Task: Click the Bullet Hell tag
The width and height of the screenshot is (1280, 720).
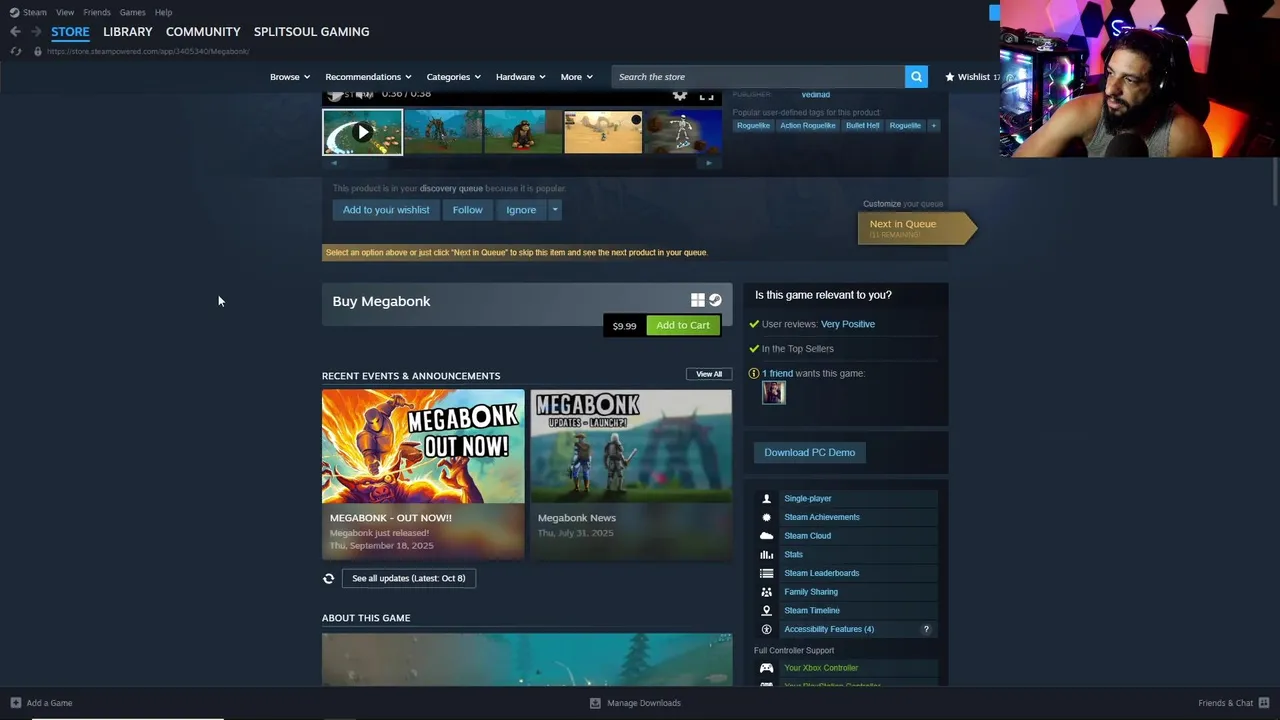Action: 862,126
